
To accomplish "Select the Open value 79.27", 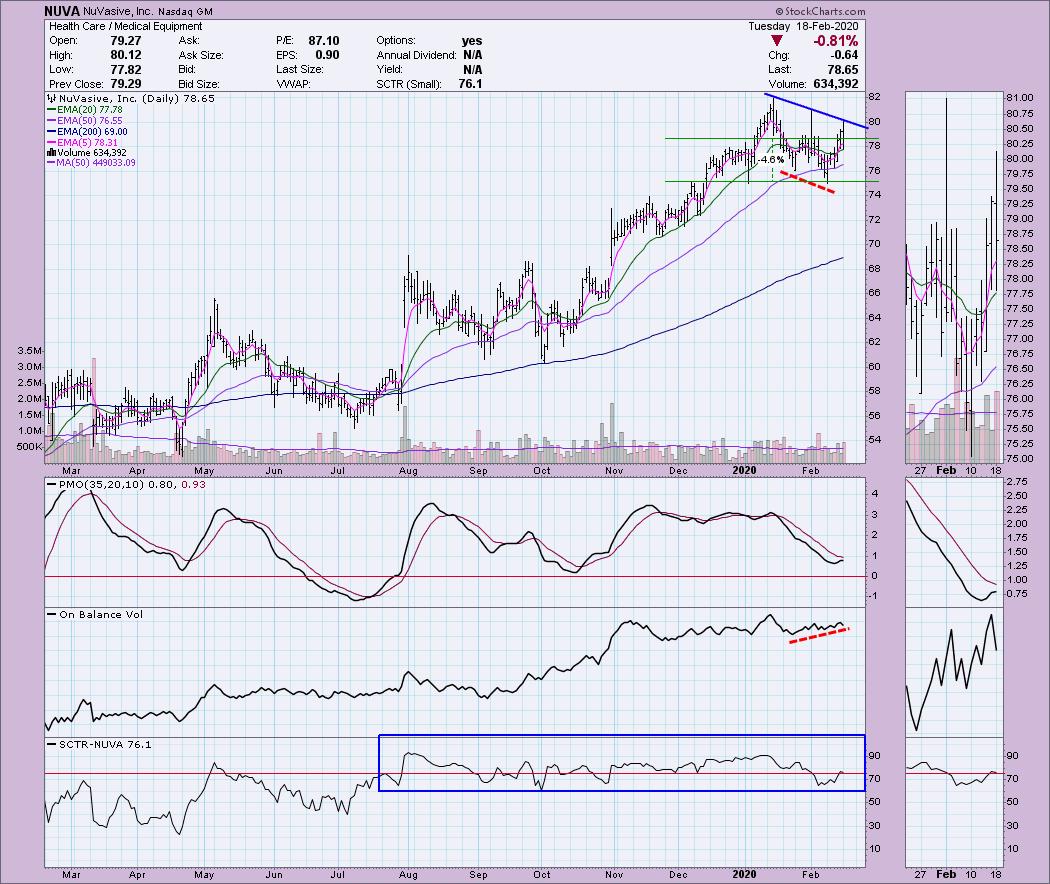I will click(126, 41).
